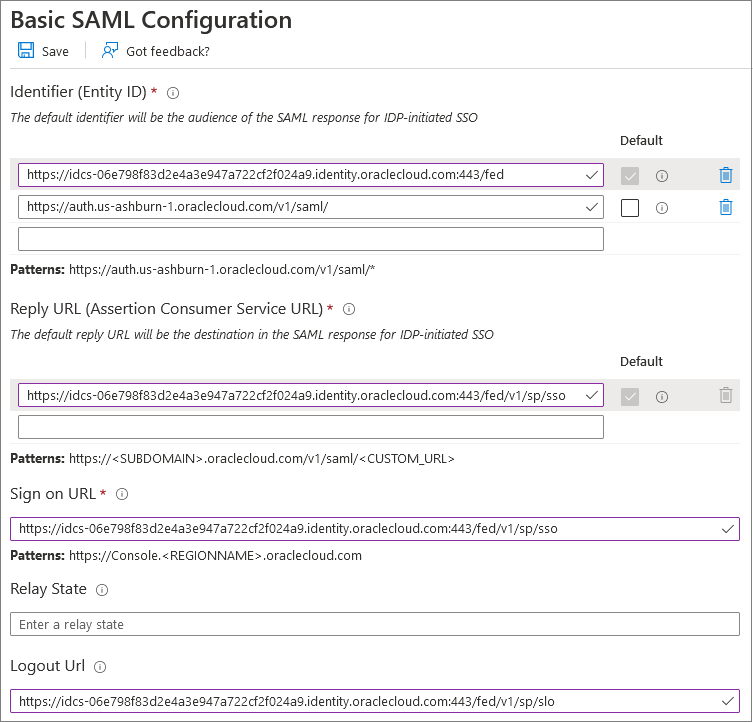Click the empty new identifier field
Screen dimensions: 753x722
[x=311, y=239]
